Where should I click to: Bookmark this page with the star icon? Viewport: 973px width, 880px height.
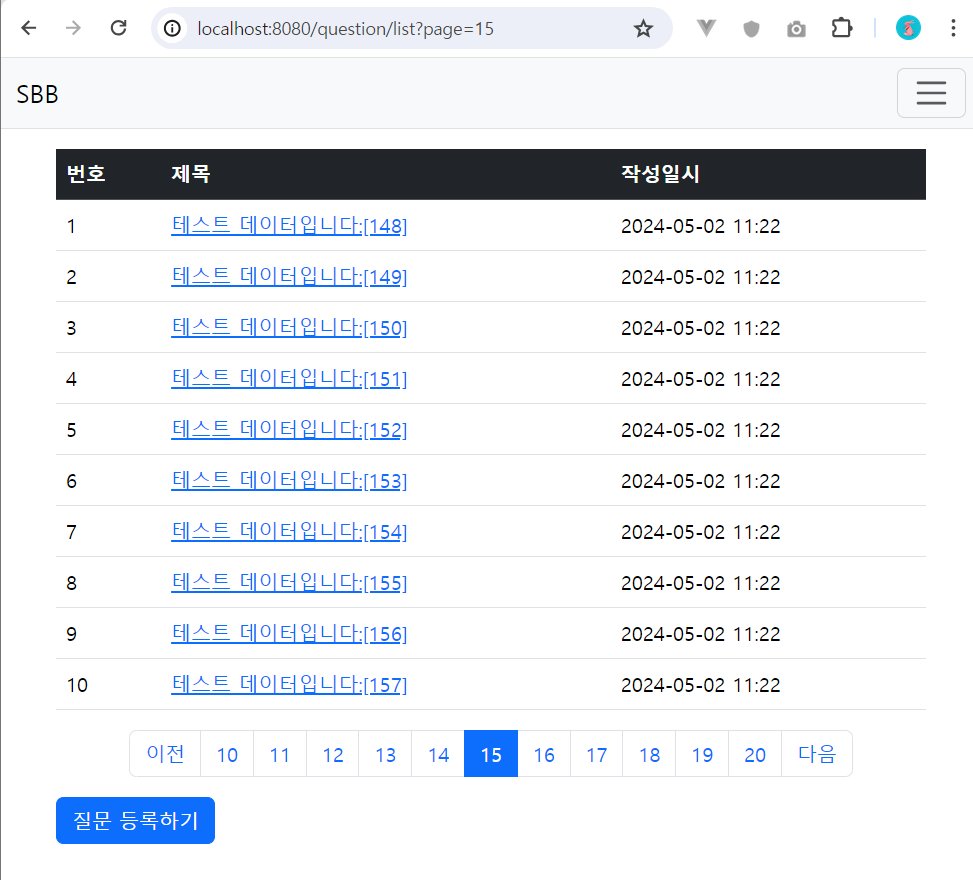[643, 29]
